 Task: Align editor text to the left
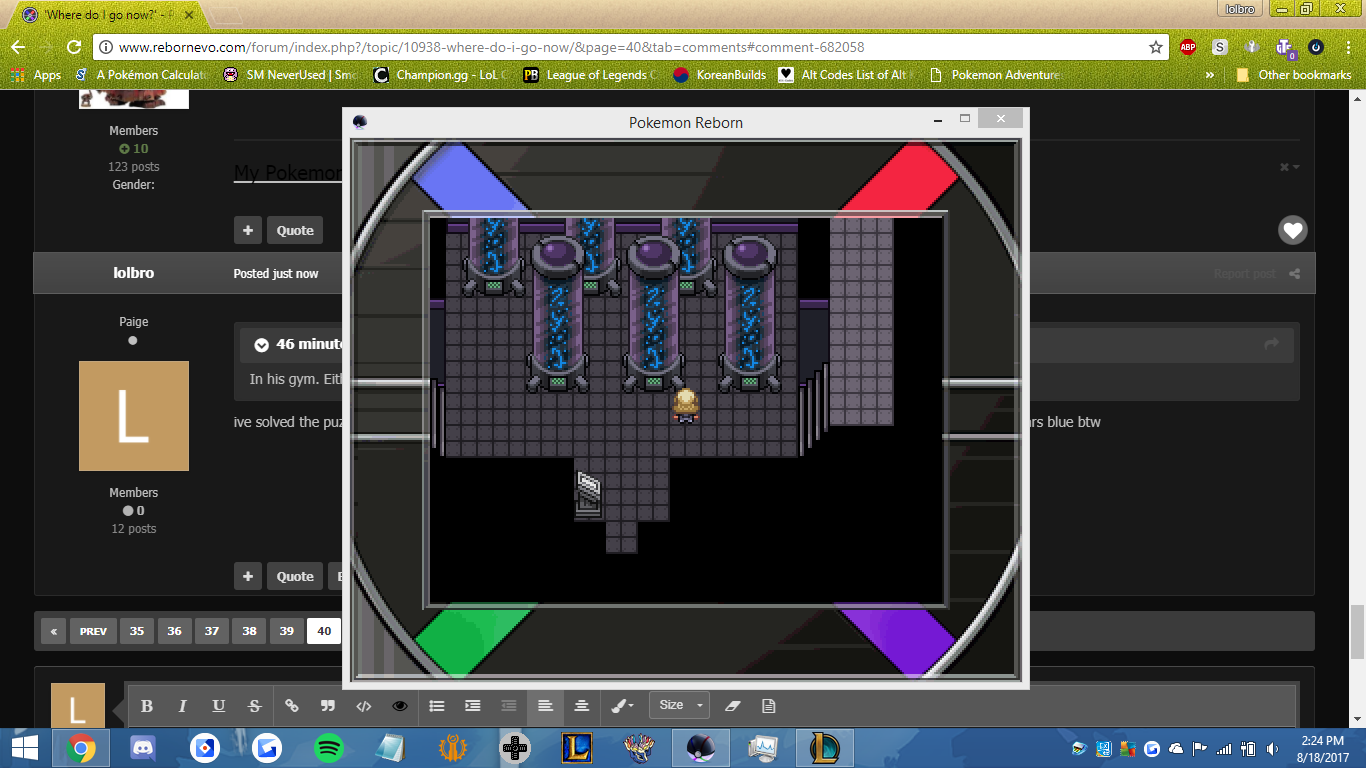545,706
